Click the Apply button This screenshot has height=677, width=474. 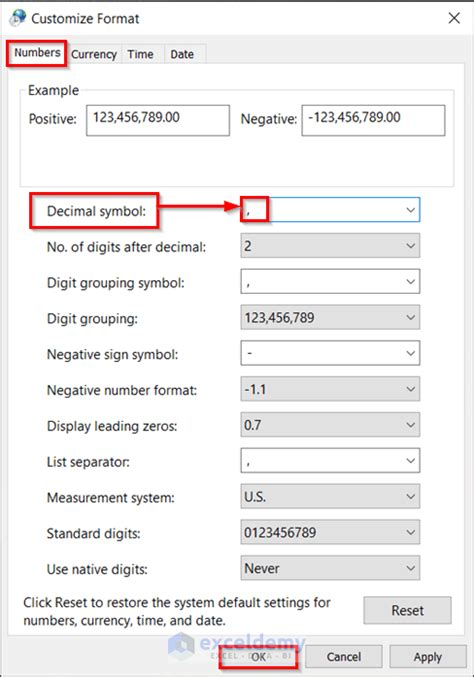(428, 657)
